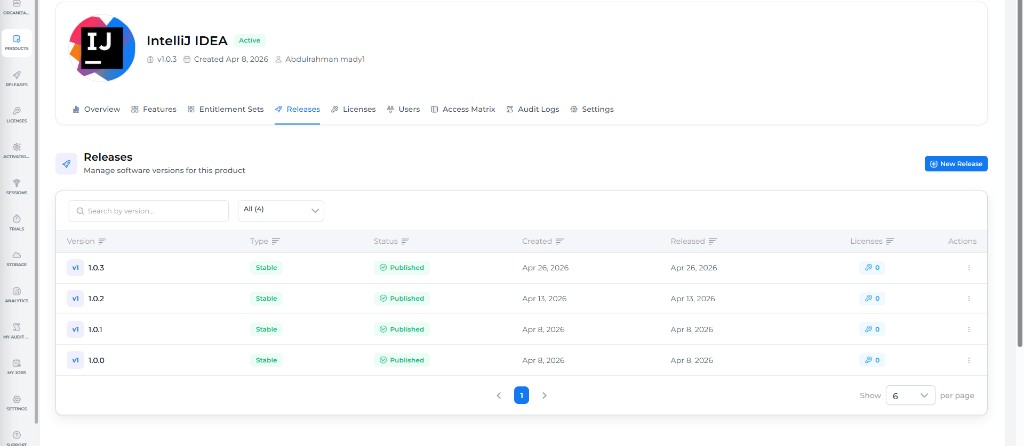Open the All (4) filter dropdown
The width and height of the screenshot is (1024, 446).
point(281,211)
